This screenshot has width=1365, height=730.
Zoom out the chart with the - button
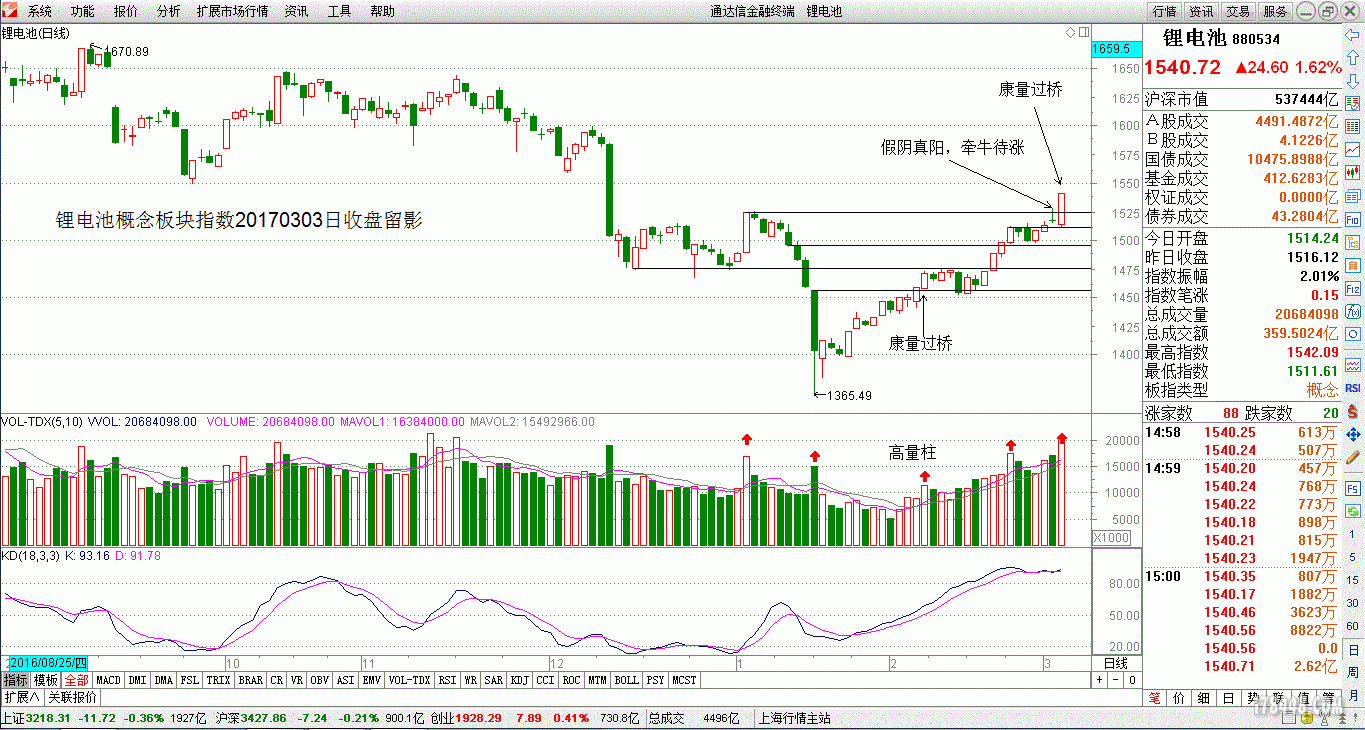pos(1116,680)
